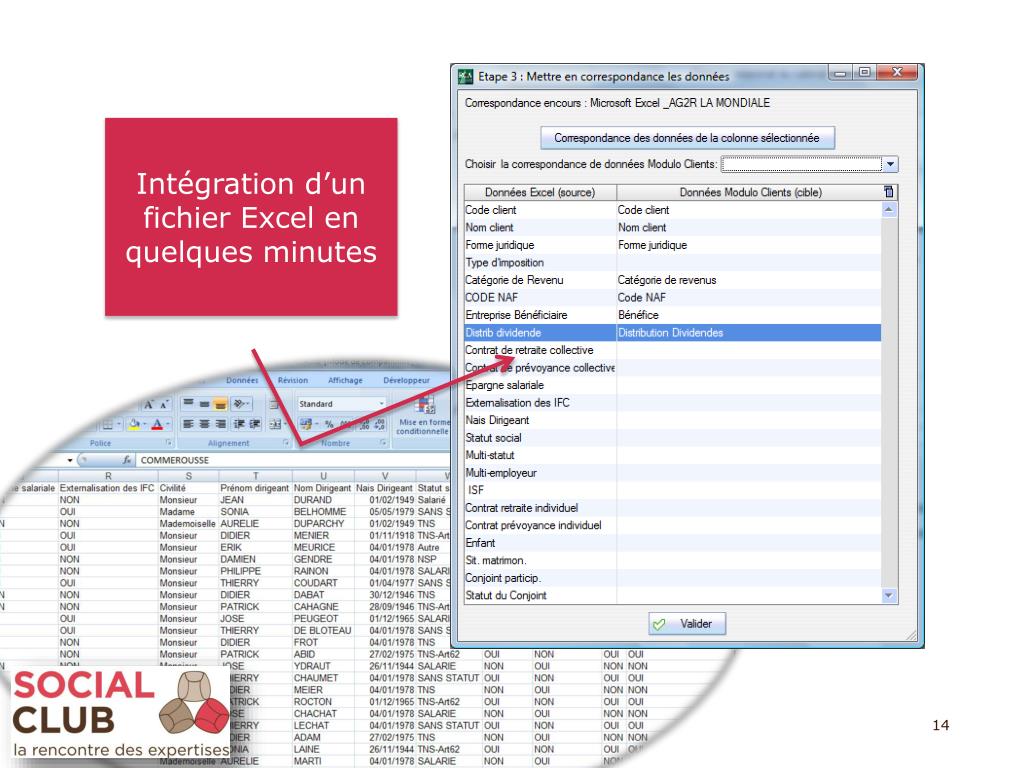Click the Etape 3 dialog title icon
Image resolution: width=1024 pixels, height=768 pixels.
[466, 77]
